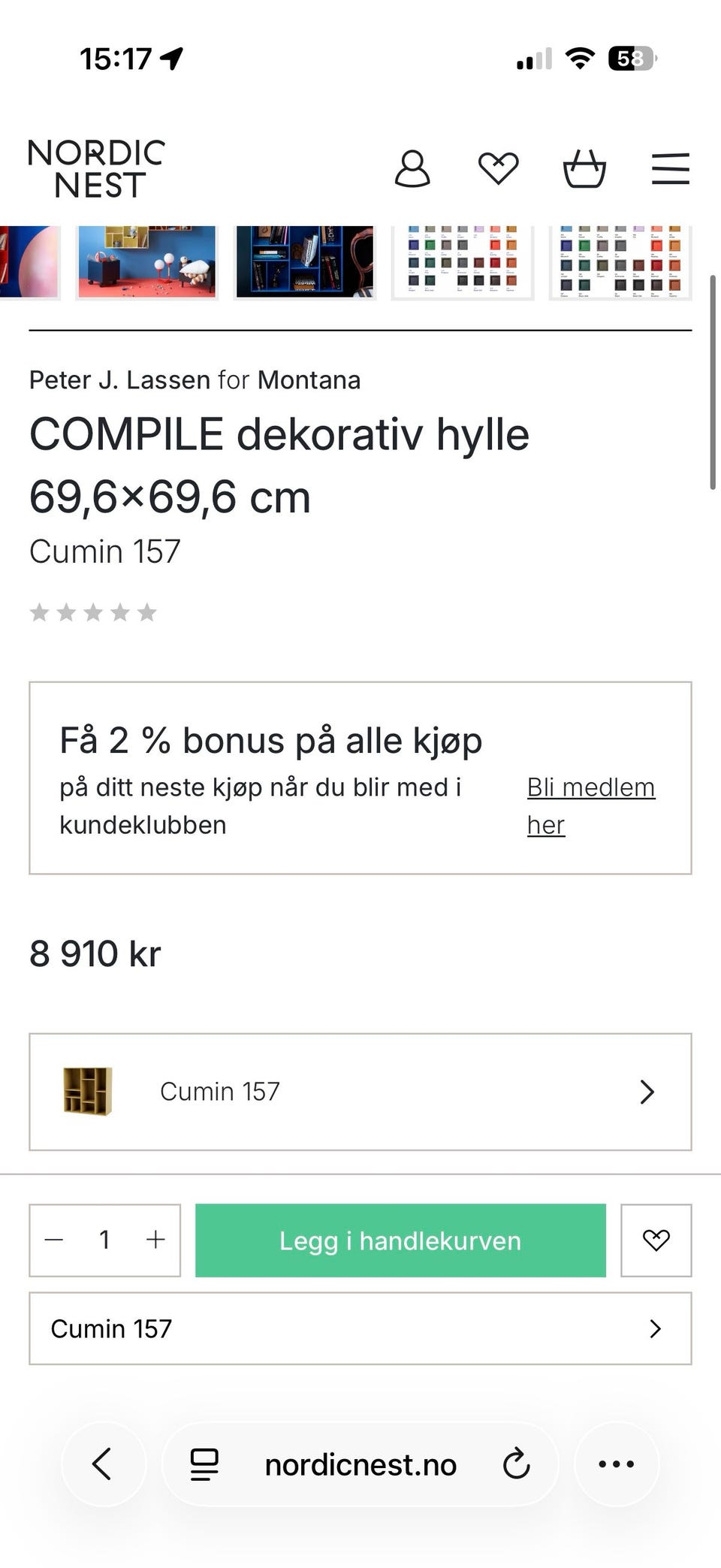Screen dimensions: 721x1568
Task: Tap the reader/tabs icon in the address bar
Action: 204,1464
